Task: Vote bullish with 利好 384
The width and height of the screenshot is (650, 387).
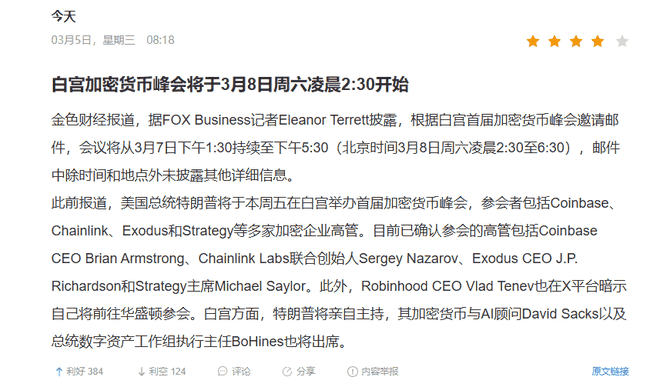Action: pyautogui.click(x=79, y=372)
